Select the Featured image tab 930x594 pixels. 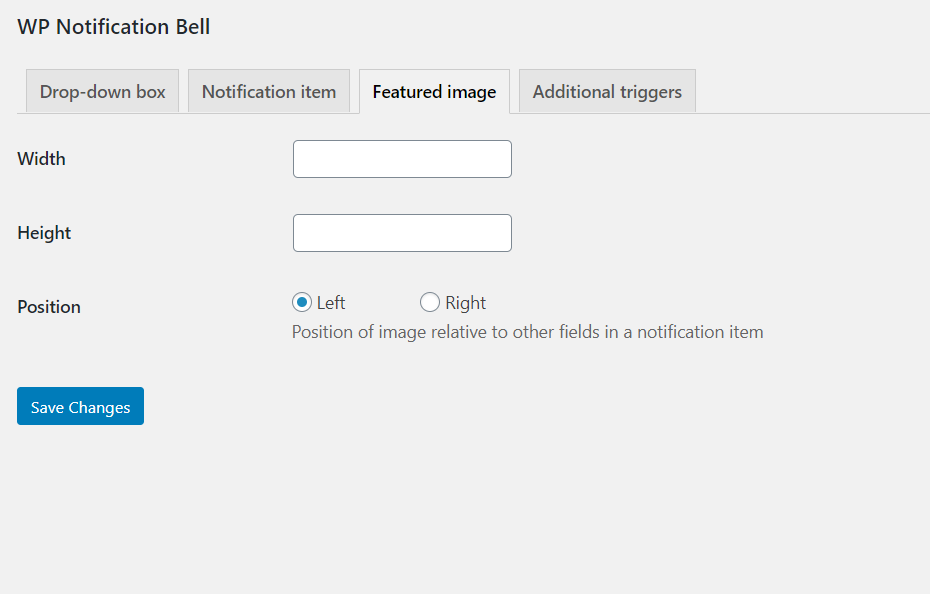434,91
